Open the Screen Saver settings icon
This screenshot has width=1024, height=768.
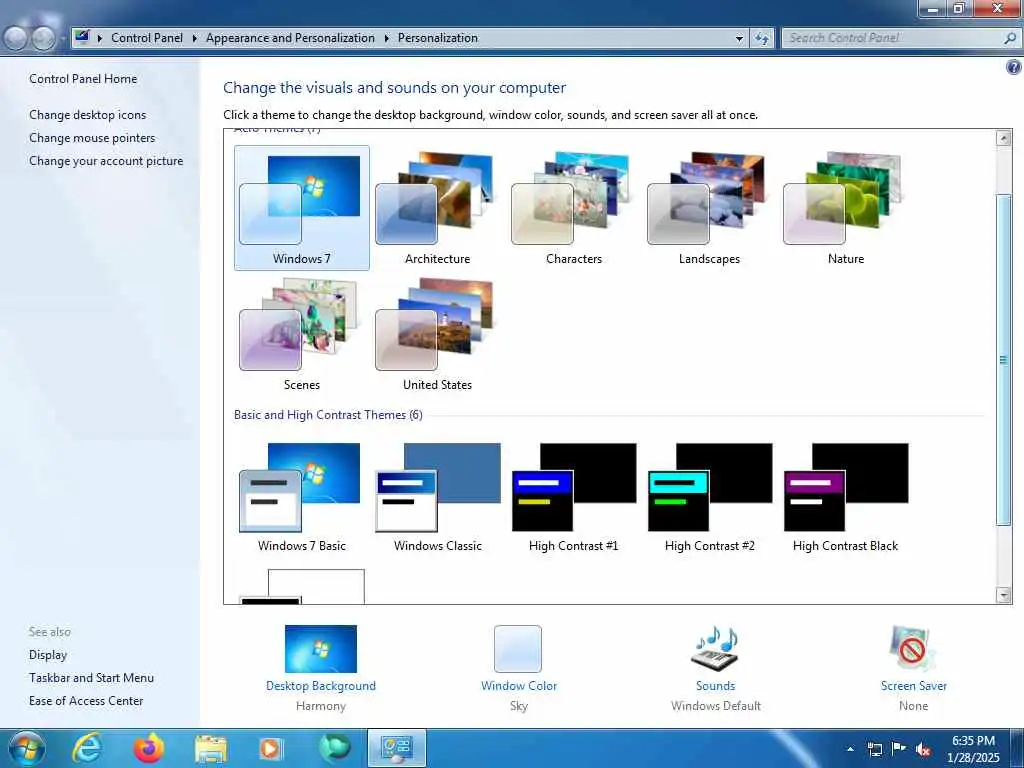pos(913,648)
